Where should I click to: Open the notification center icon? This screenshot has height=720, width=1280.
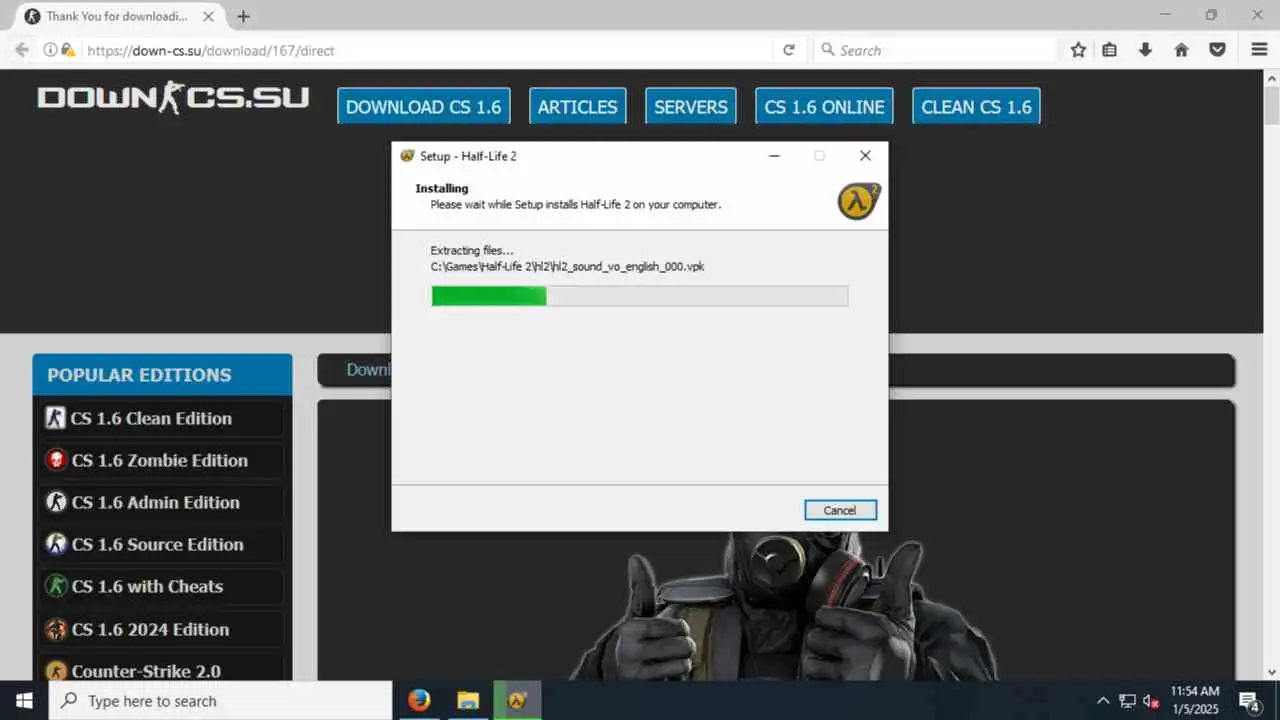1249,701
